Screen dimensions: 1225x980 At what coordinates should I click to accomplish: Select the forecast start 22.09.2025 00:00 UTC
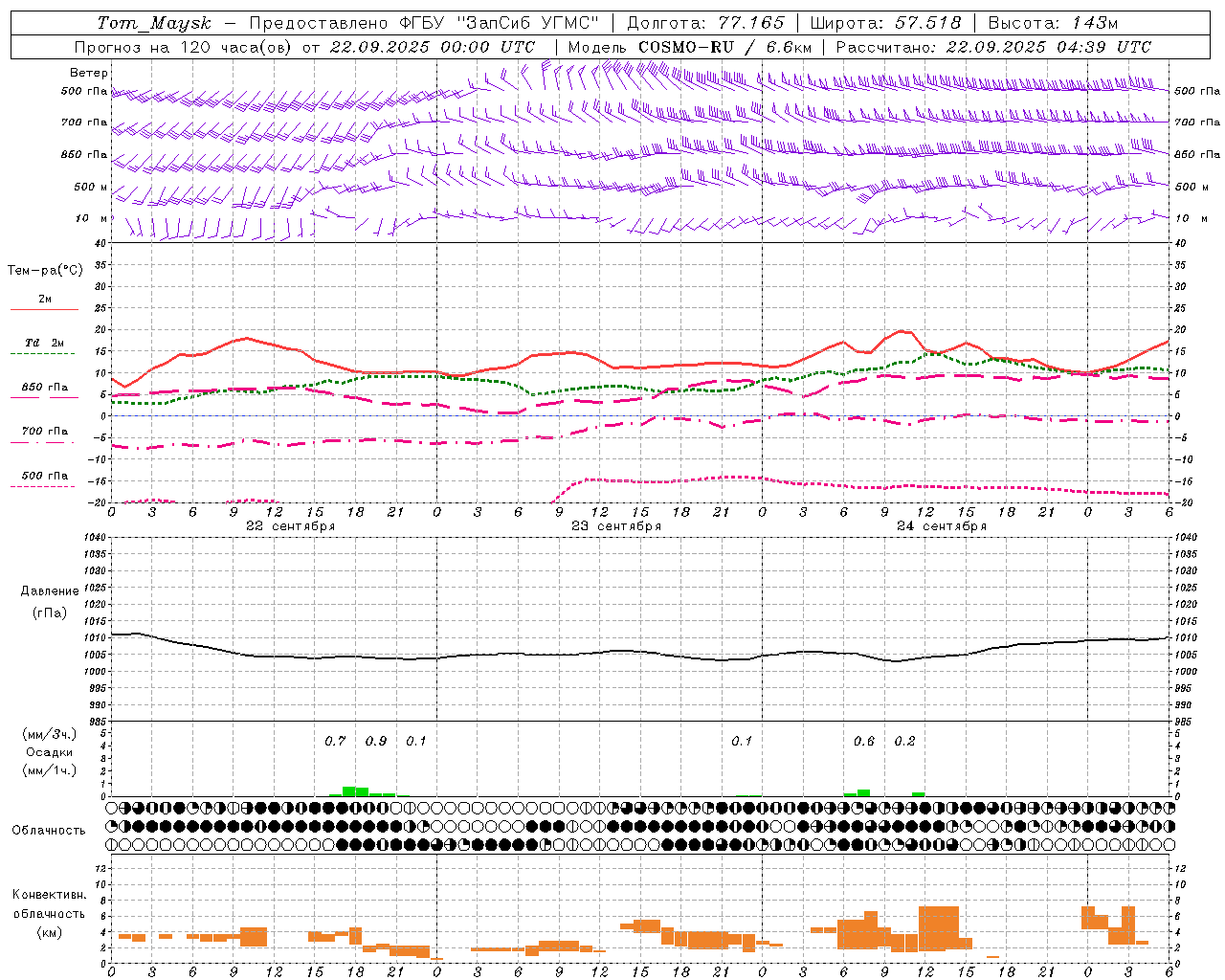click(433, 47)
